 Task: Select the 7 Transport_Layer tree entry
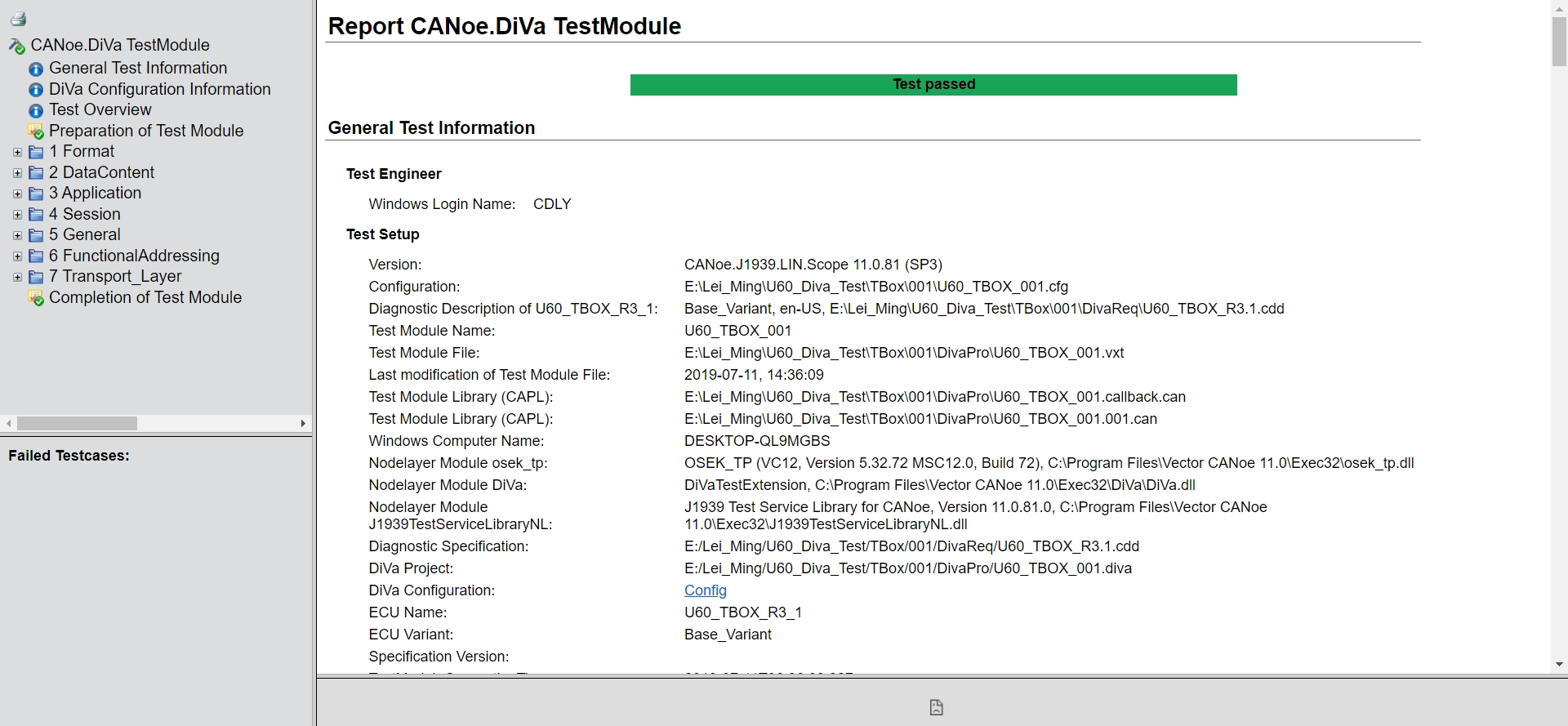pos(115,276)
